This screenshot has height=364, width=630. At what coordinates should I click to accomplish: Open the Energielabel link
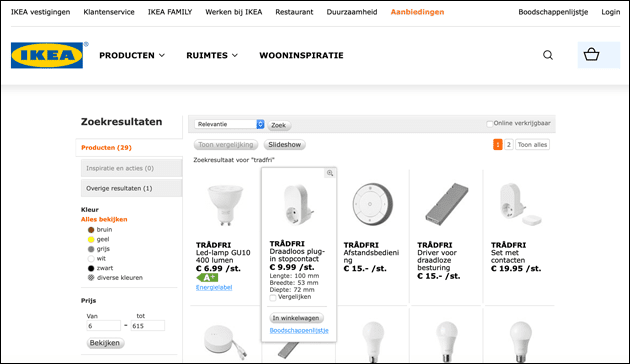214,288
